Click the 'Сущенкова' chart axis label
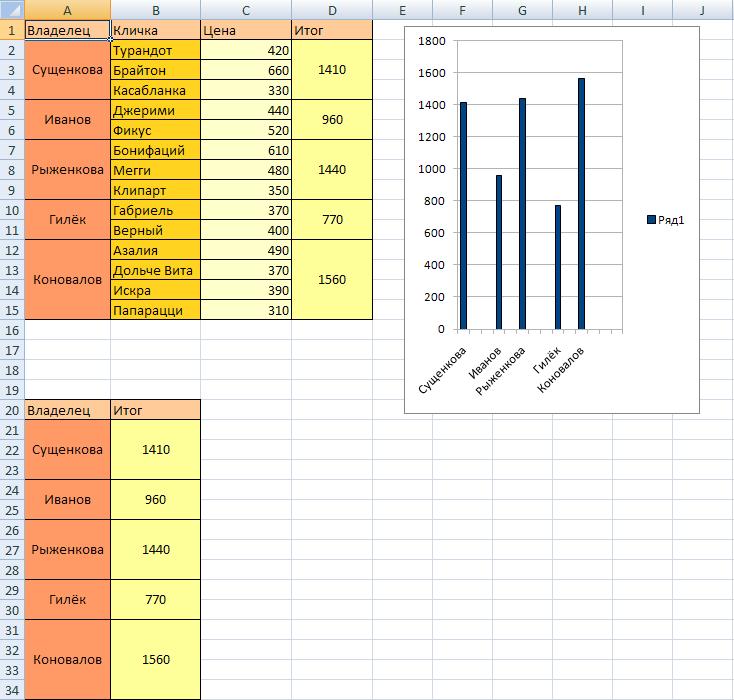 (442, 370)
